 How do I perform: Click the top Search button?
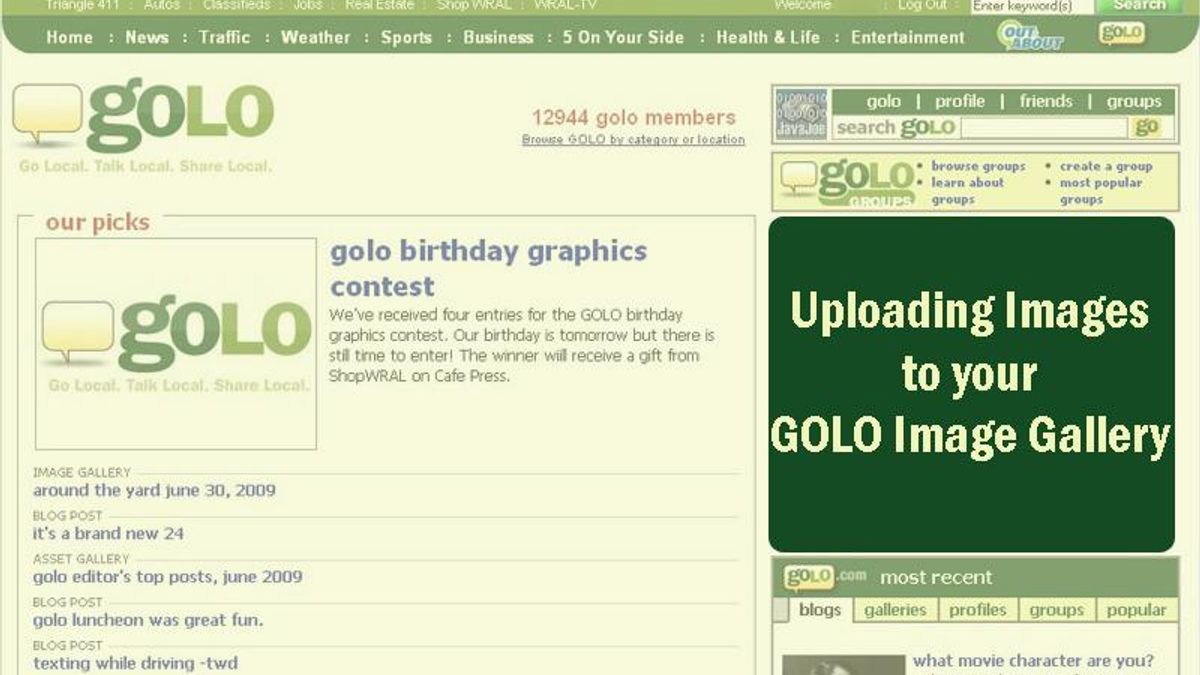click(x=1139, y=5)
